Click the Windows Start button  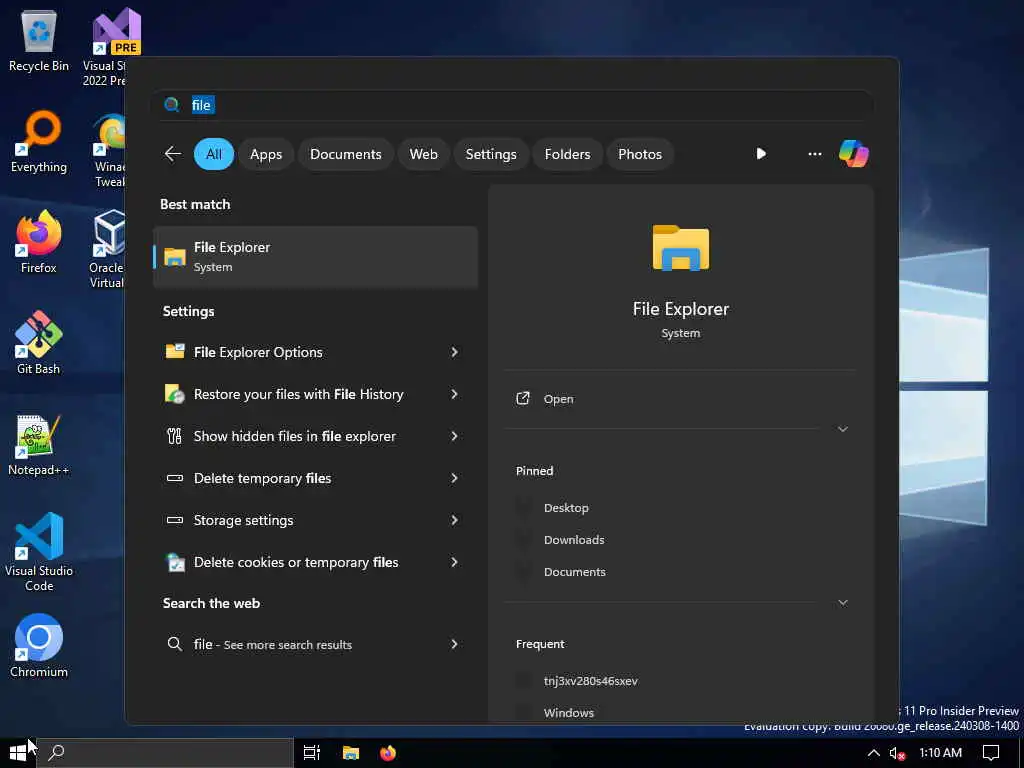pos(18,753)
